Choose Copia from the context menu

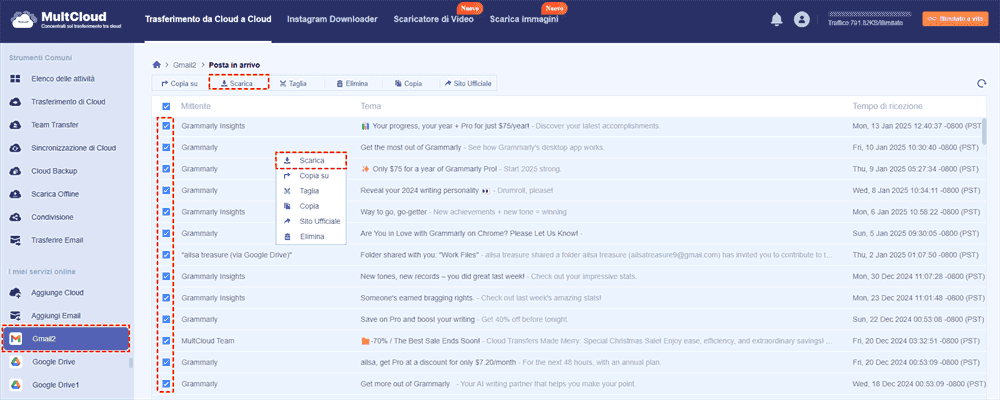pyautogui.click(x=311, y=206)
